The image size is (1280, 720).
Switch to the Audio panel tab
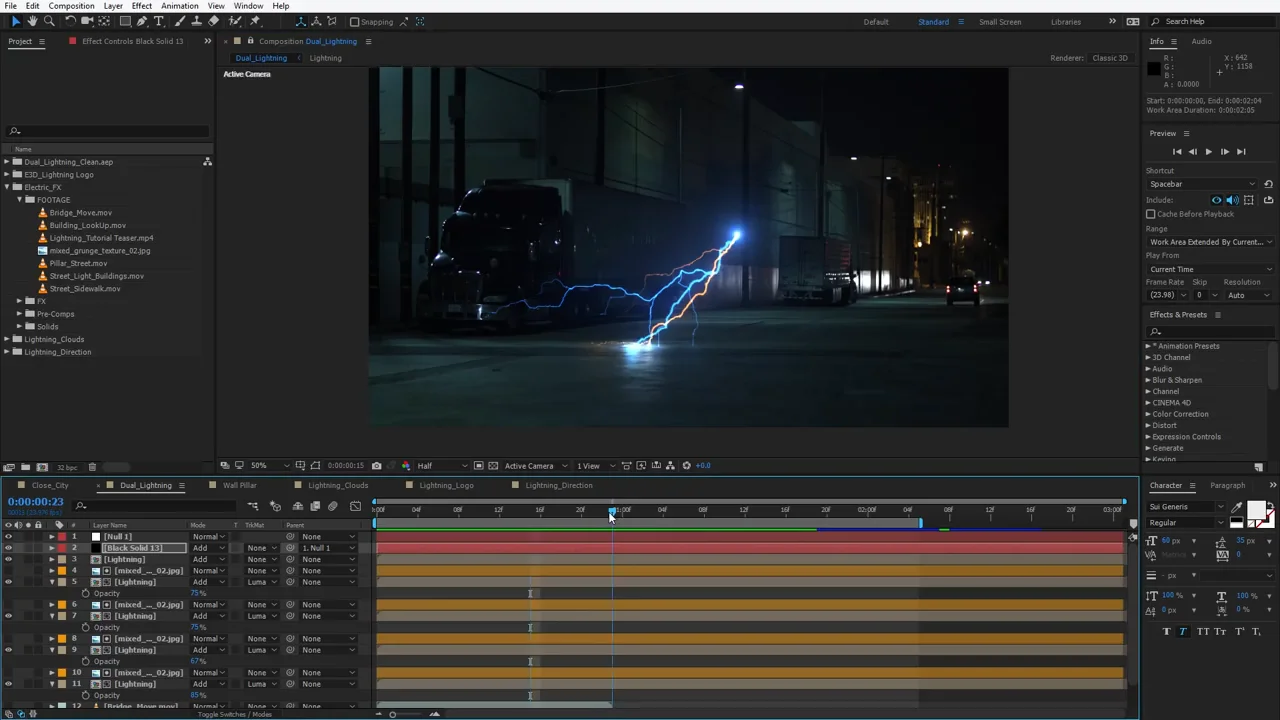[1201, 41]
